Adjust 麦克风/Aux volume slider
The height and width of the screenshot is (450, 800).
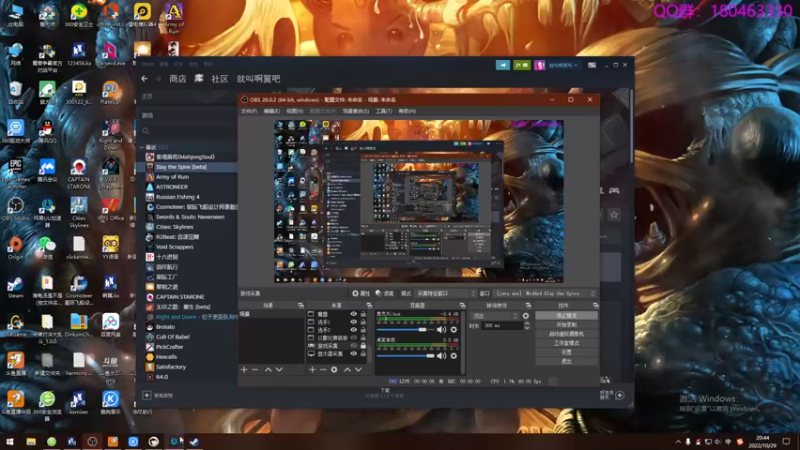pos(405,330)
